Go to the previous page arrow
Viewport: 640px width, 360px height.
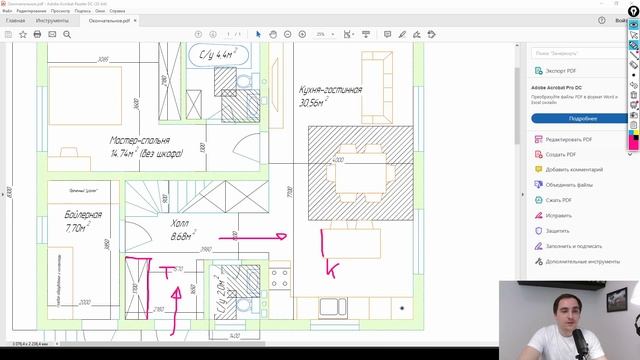click(198, 35)
